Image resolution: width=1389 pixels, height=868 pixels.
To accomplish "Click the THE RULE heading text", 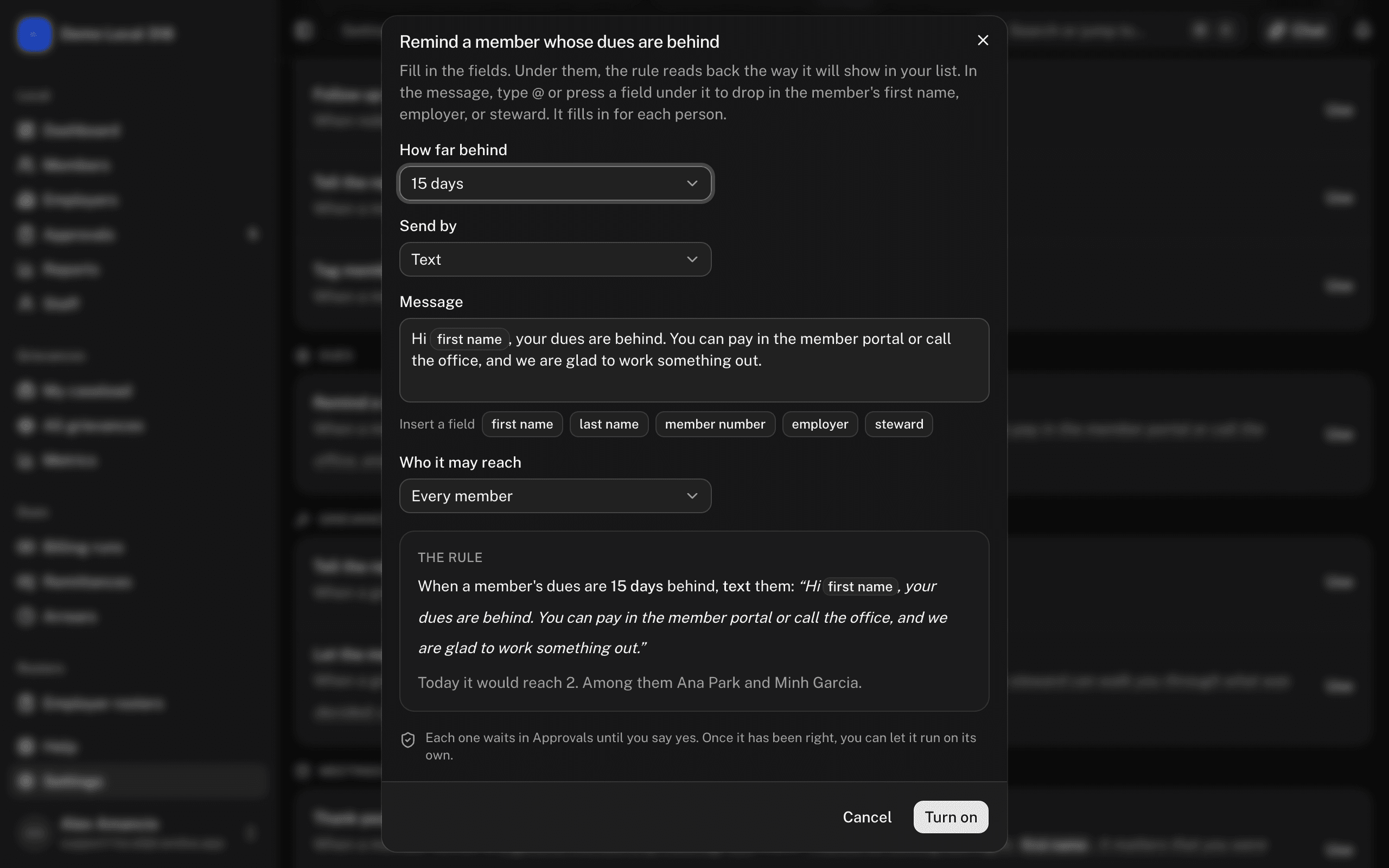I will 450,558.
